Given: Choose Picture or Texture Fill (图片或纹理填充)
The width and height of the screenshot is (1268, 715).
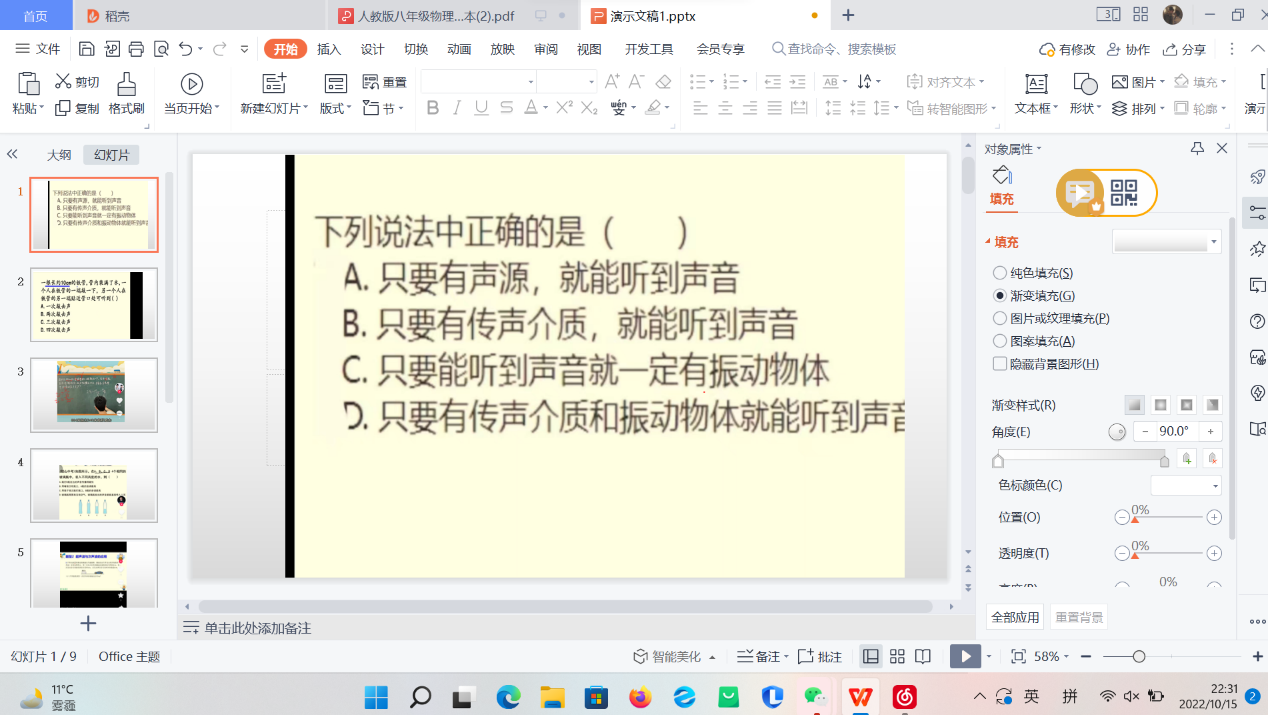Looking at the screenshot, I should tap(1000, 318).
